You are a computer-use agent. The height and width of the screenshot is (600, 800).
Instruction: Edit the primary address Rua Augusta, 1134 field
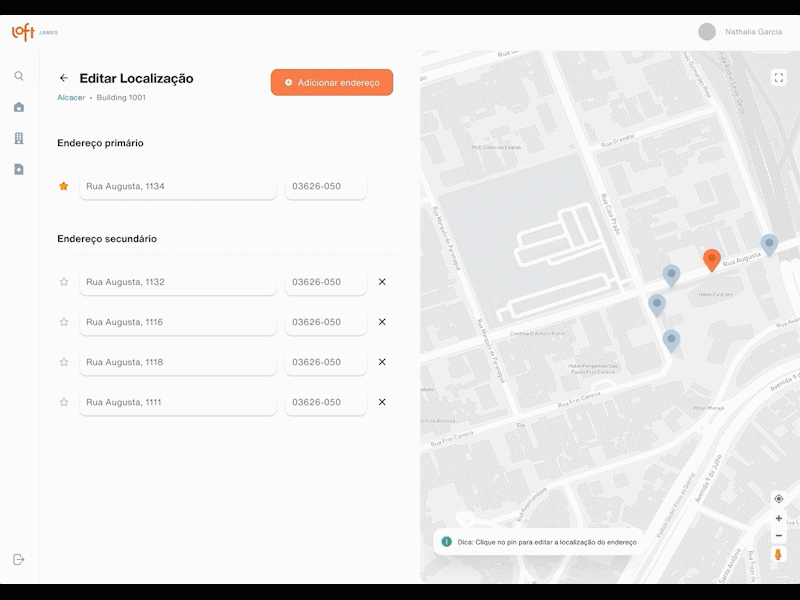tap(178, 186)
